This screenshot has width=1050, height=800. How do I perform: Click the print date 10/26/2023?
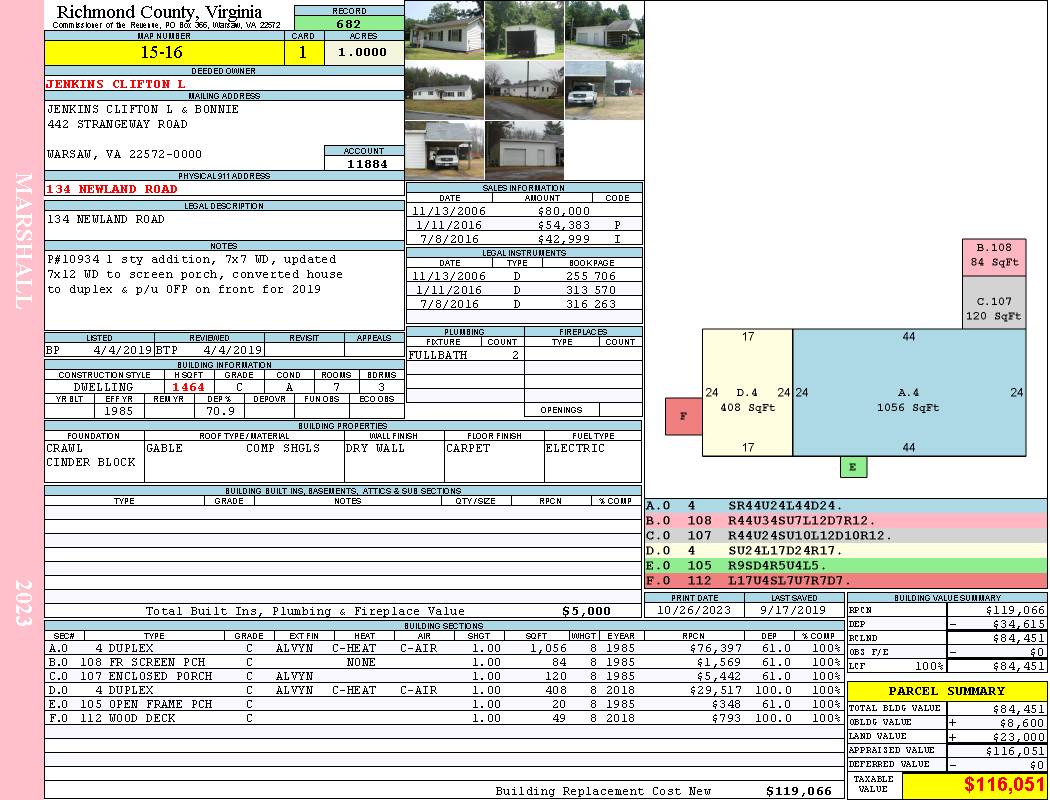[x=694, y=610]
